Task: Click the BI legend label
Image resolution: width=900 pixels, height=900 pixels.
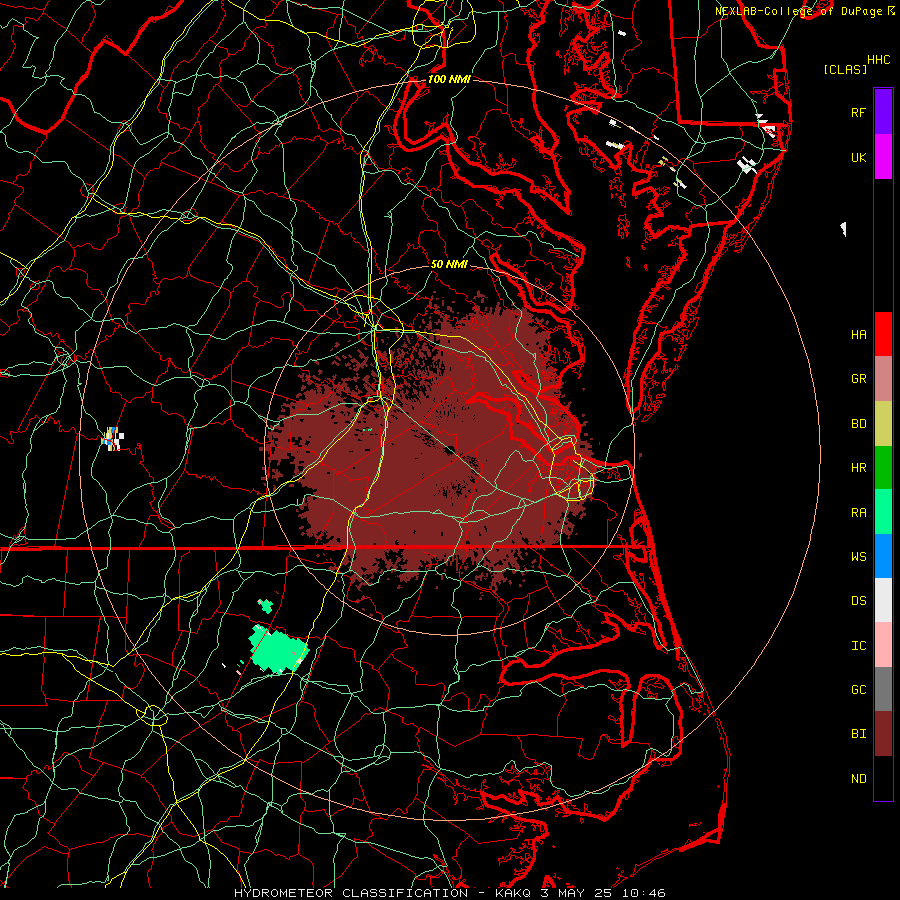Action: (858, 734)
